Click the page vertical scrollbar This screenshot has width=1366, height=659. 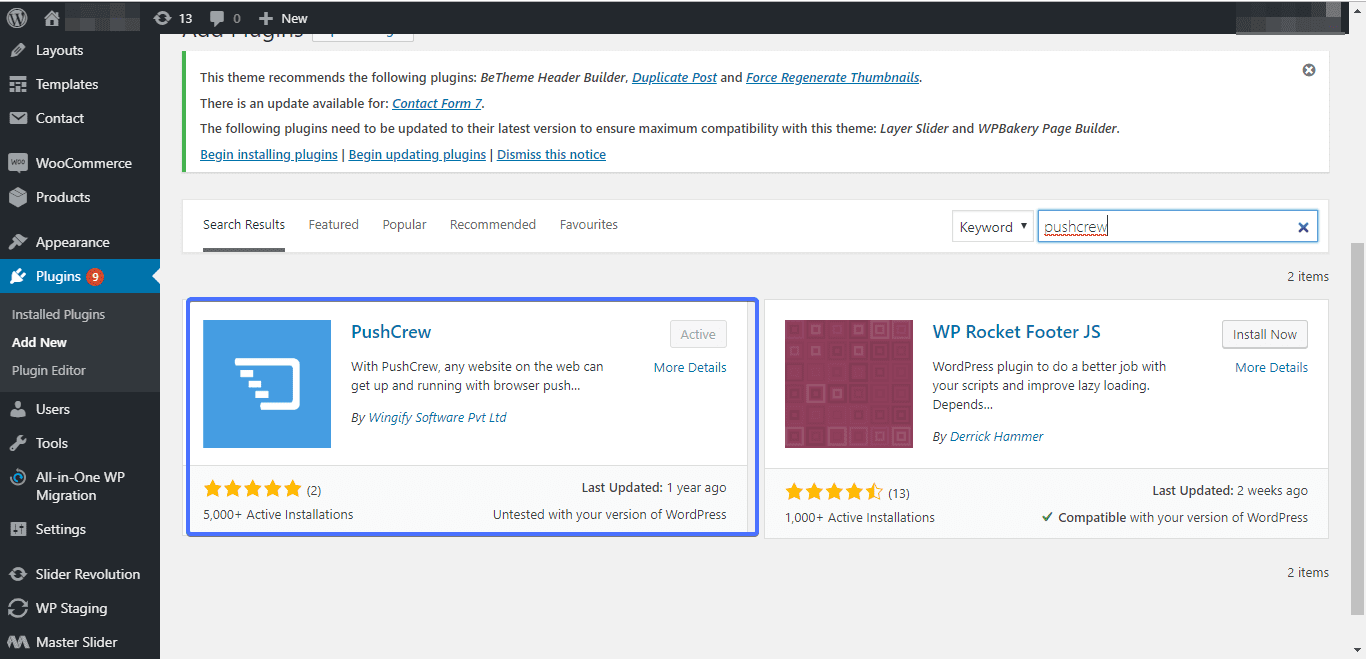point(1358,428)
